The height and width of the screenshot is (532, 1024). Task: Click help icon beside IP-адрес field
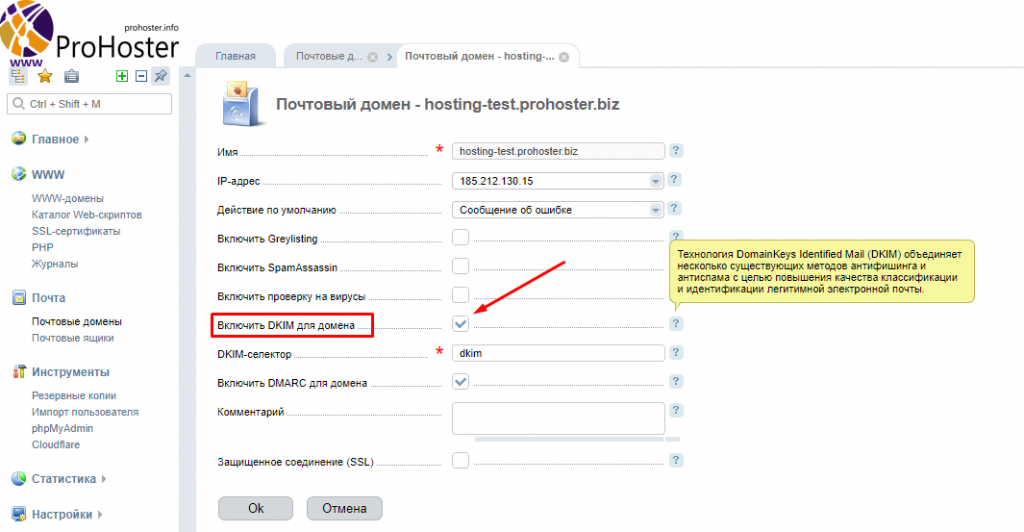676,180
